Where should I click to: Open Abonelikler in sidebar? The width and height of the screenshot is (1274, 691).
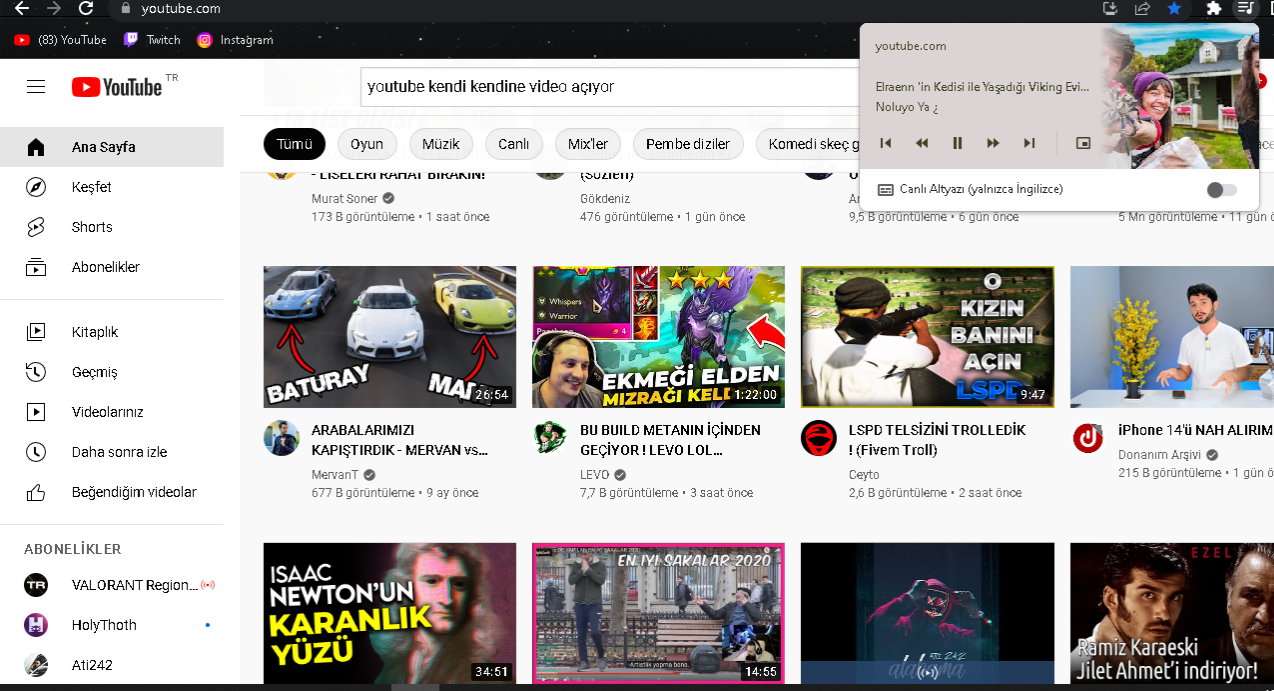pos(112,267)
